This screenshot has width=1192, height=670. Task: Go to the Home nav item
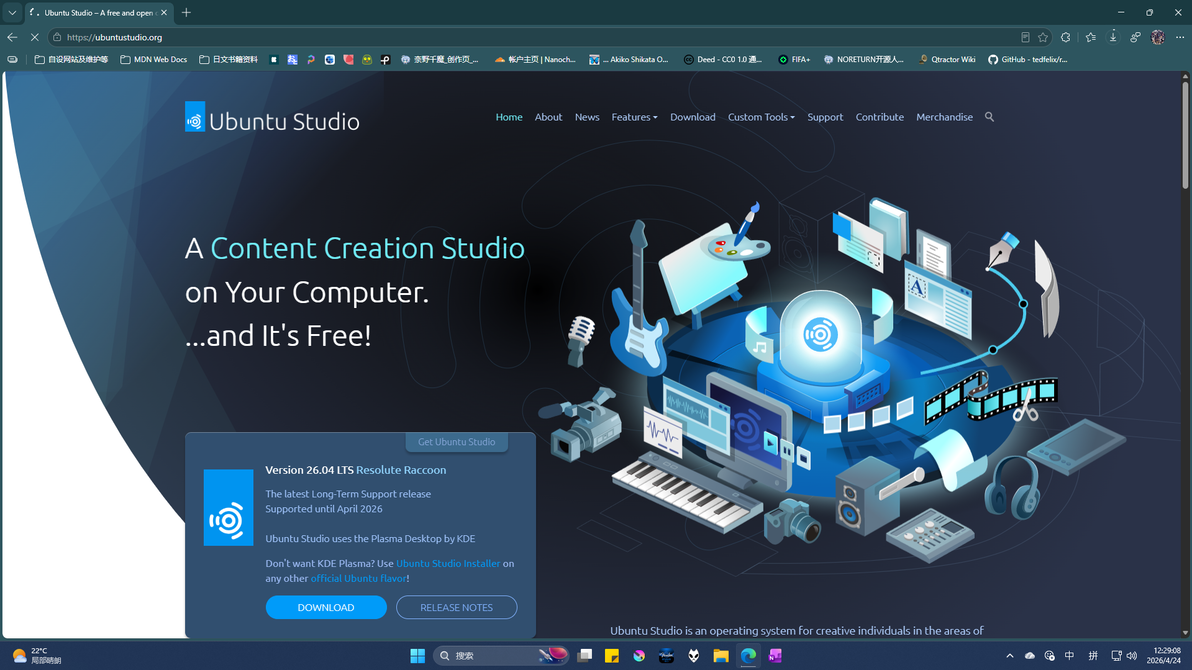pyautogui.click(x=509, y=117)
